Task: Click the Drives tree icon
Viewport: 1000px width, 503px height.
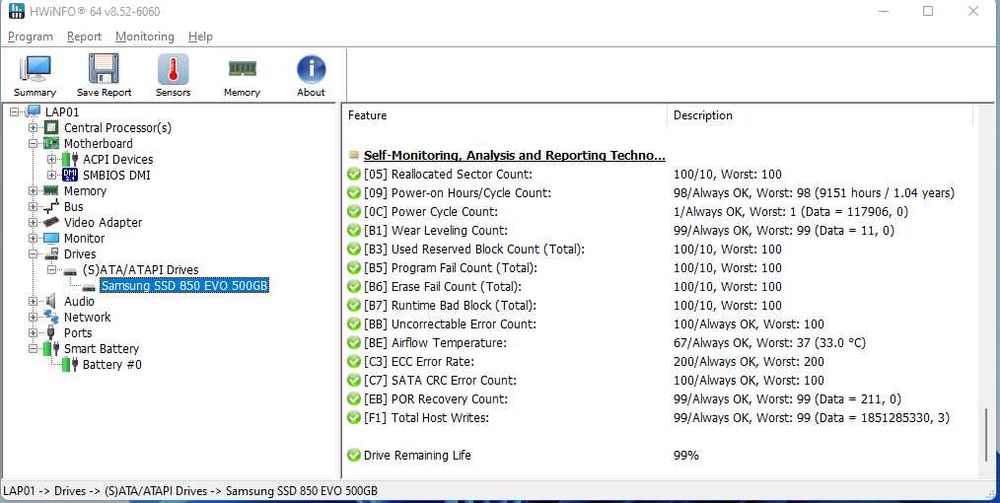Action: click(x=51, y=254)
